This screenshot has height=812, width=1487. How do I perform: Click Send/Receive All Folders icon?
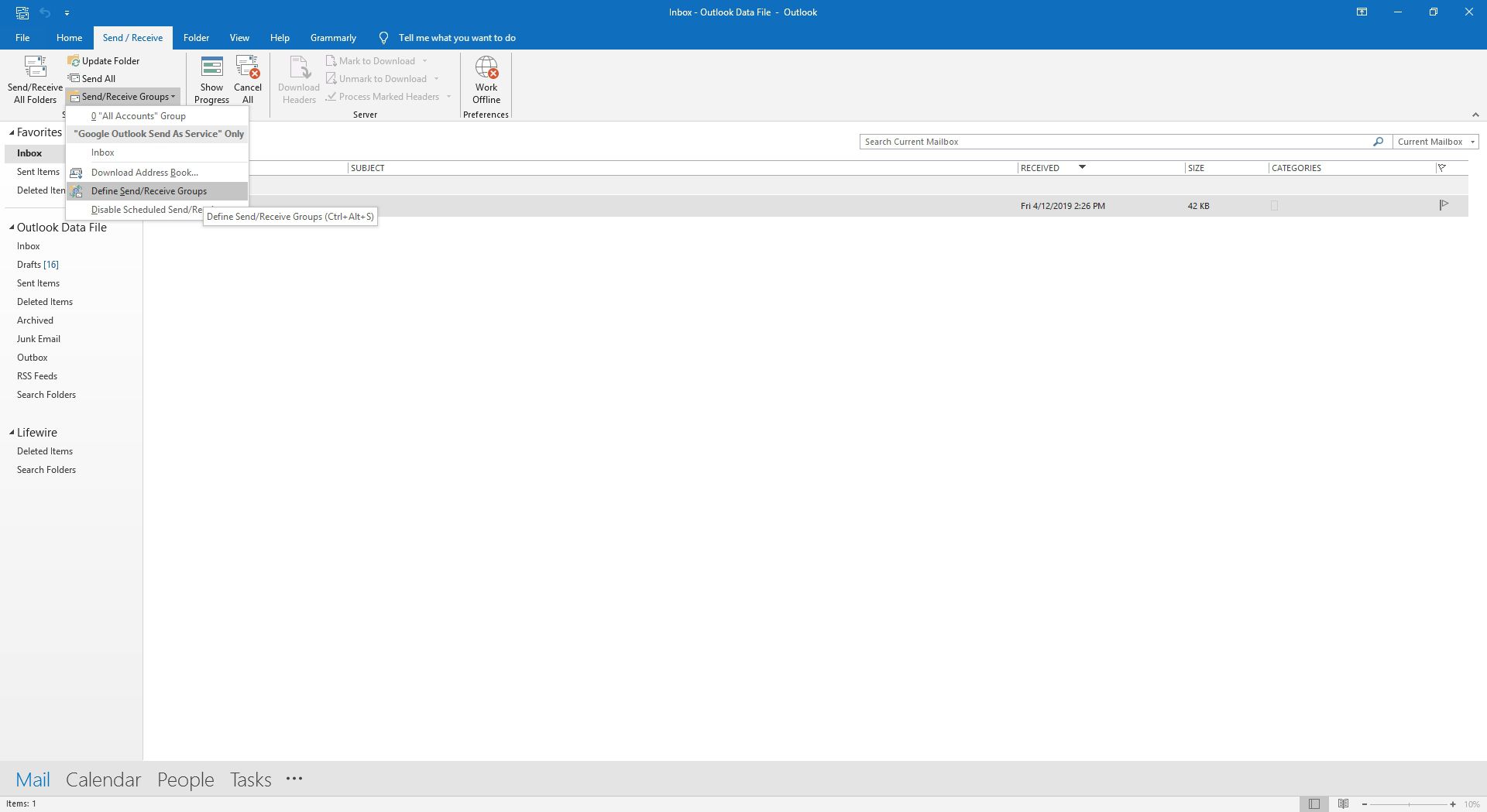(x=35, y=67)
